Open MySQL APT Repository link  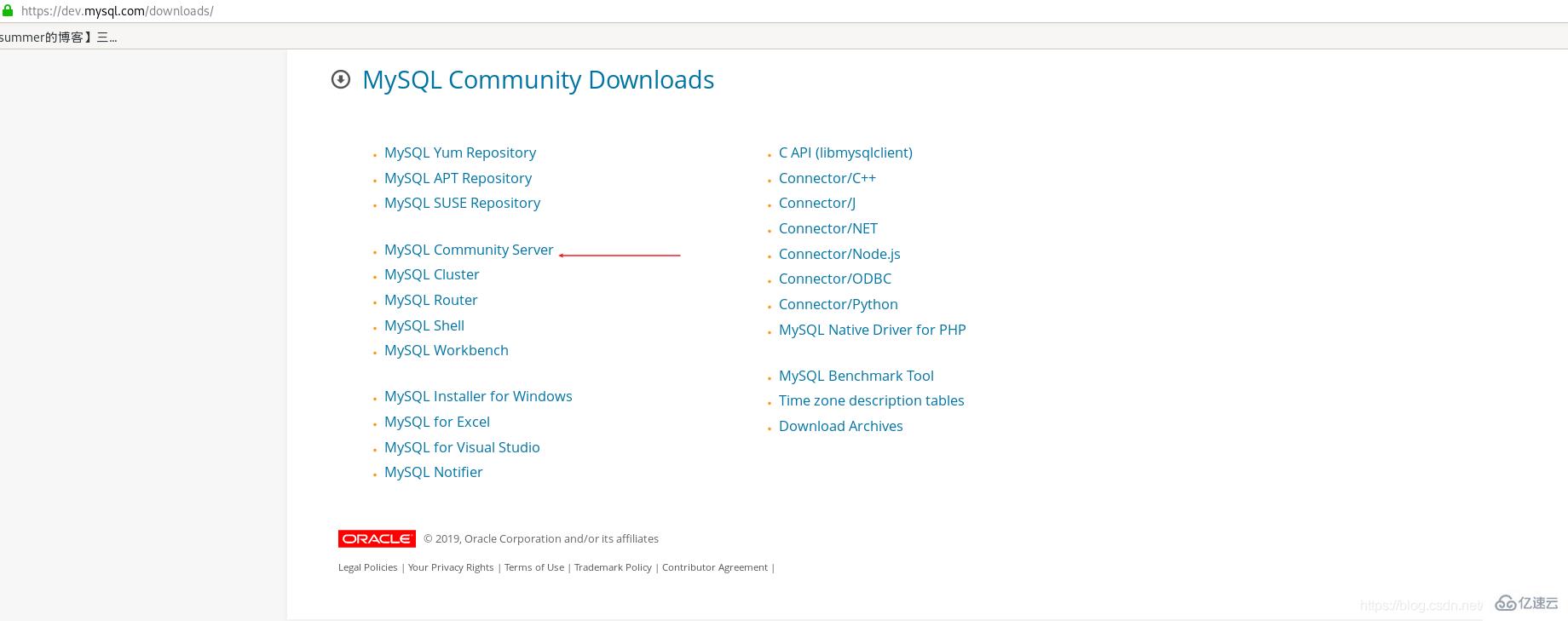[x=458, y=178]
